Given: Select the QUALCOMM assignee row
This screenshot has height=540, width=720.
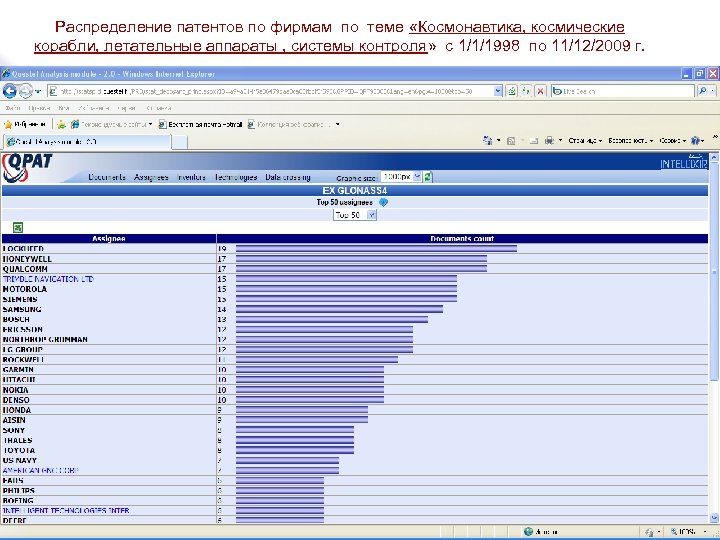Looking at the screenshot, I should 354,269.
